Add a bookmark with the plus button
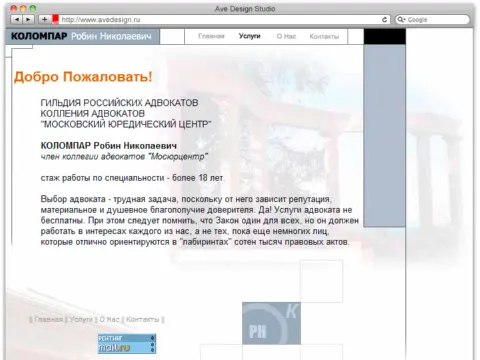Image resolution: width=480 pixels, height=360 pixels. point(44,20)
